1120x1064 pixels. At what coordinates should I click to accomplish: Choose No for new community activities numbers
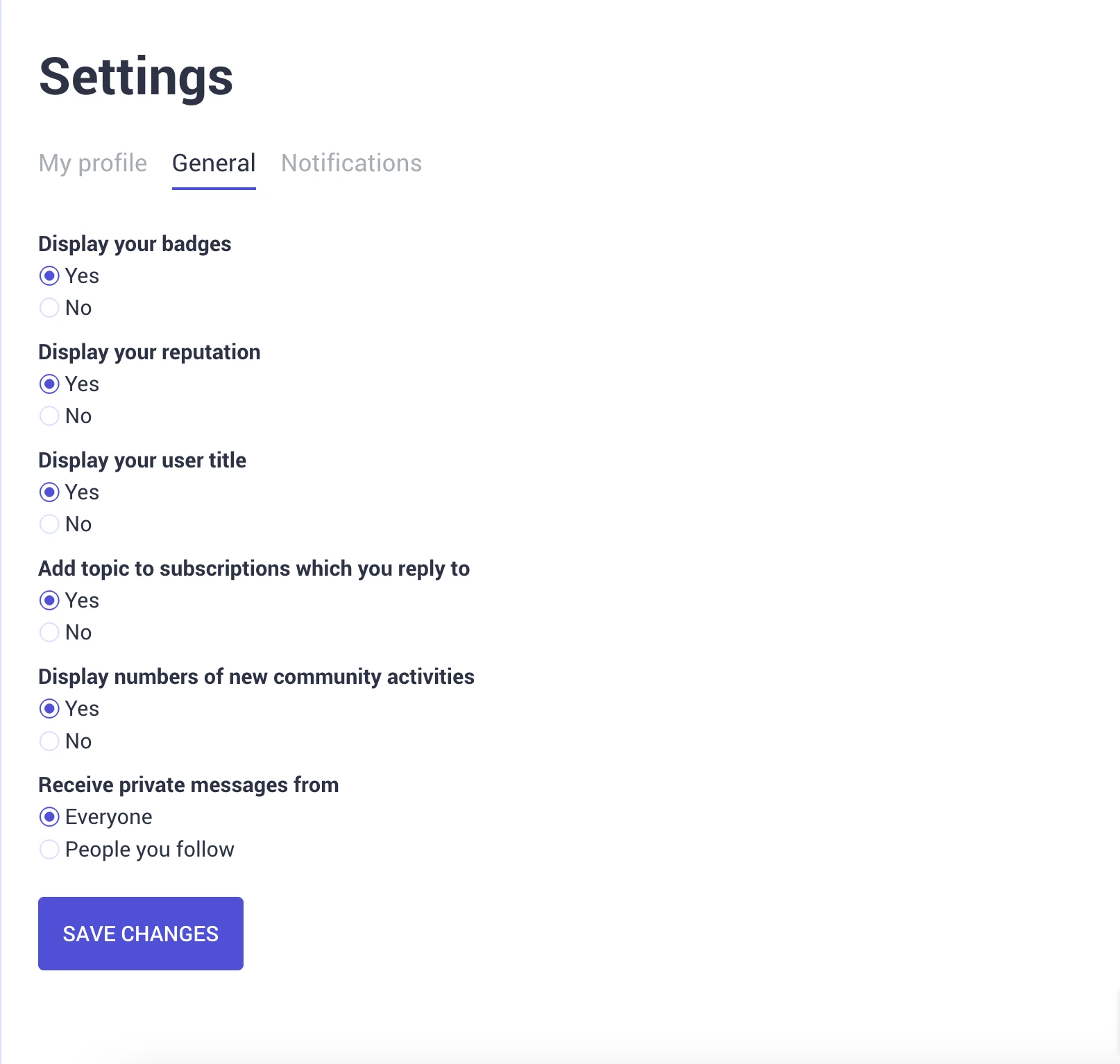tap(49, 741)
